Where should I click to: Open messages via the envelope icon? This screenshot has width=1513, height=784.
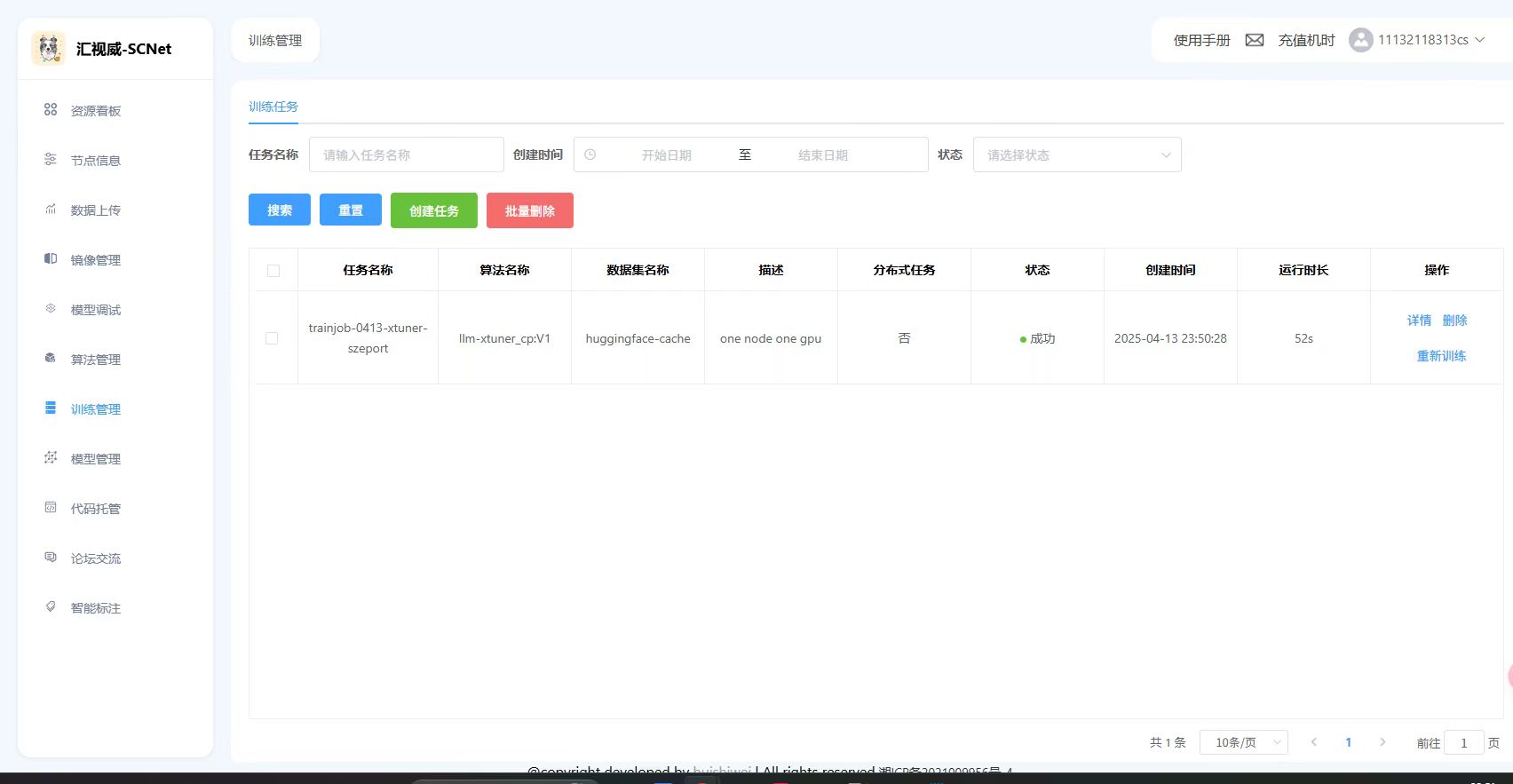(1254, 40)
